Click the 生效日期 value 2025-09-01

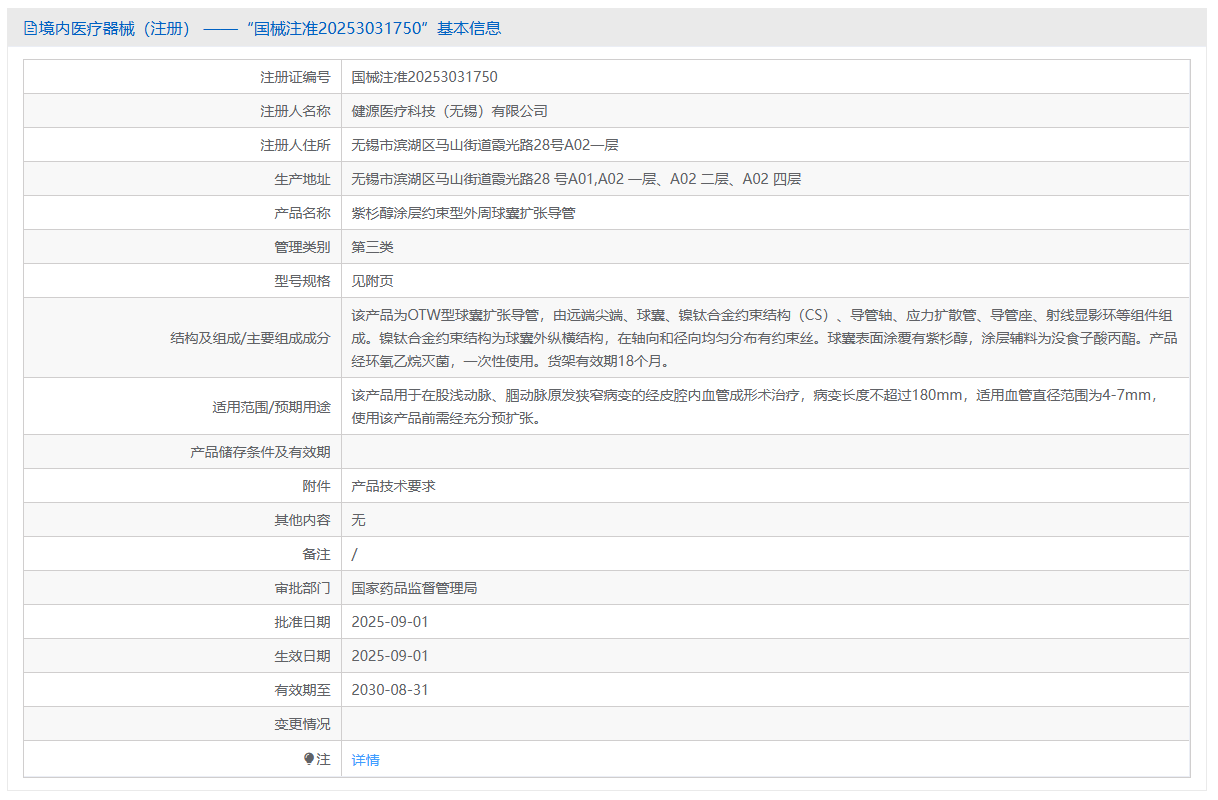tap(390, 656)
